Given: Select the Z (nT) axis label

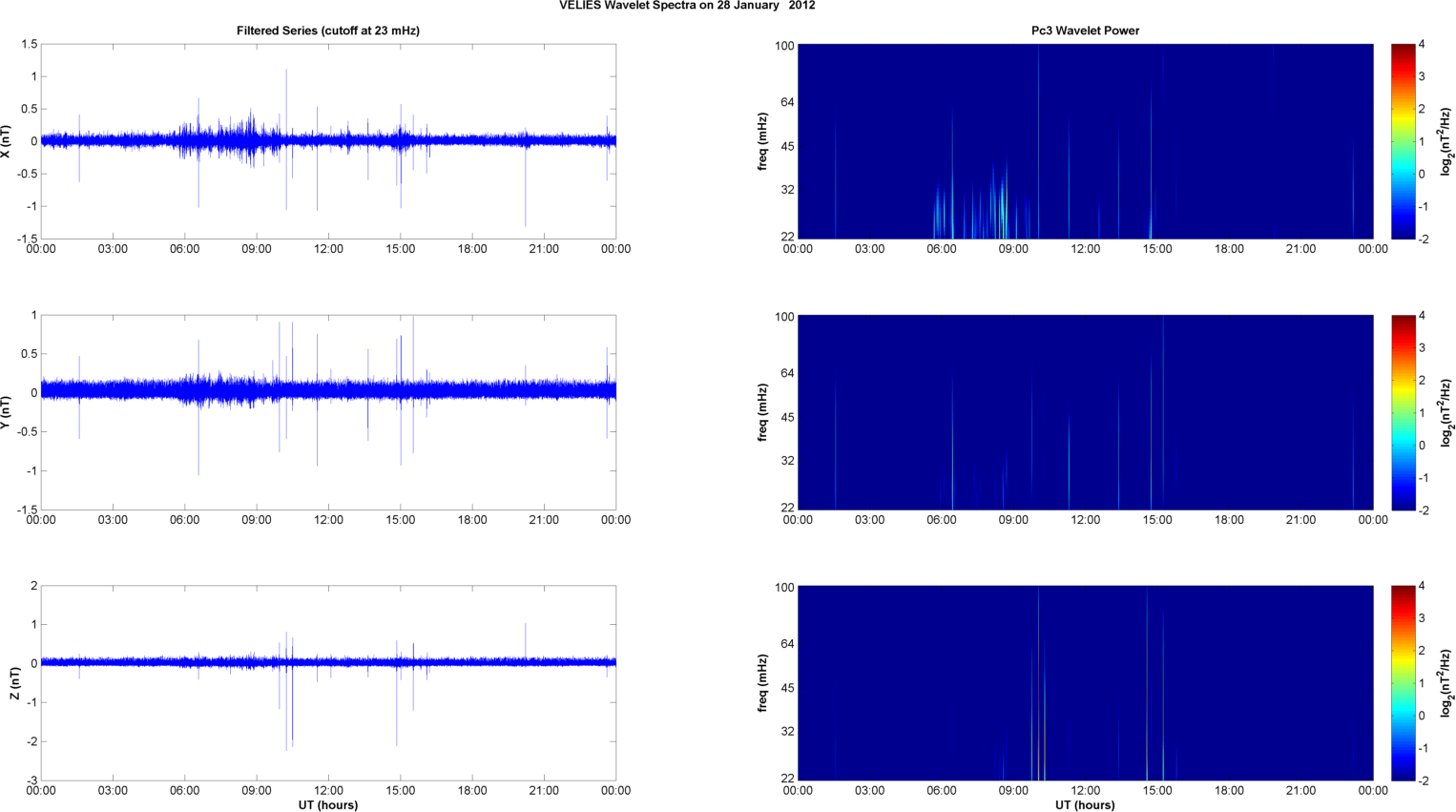Looking at the screenshot, I should [15, 683].
